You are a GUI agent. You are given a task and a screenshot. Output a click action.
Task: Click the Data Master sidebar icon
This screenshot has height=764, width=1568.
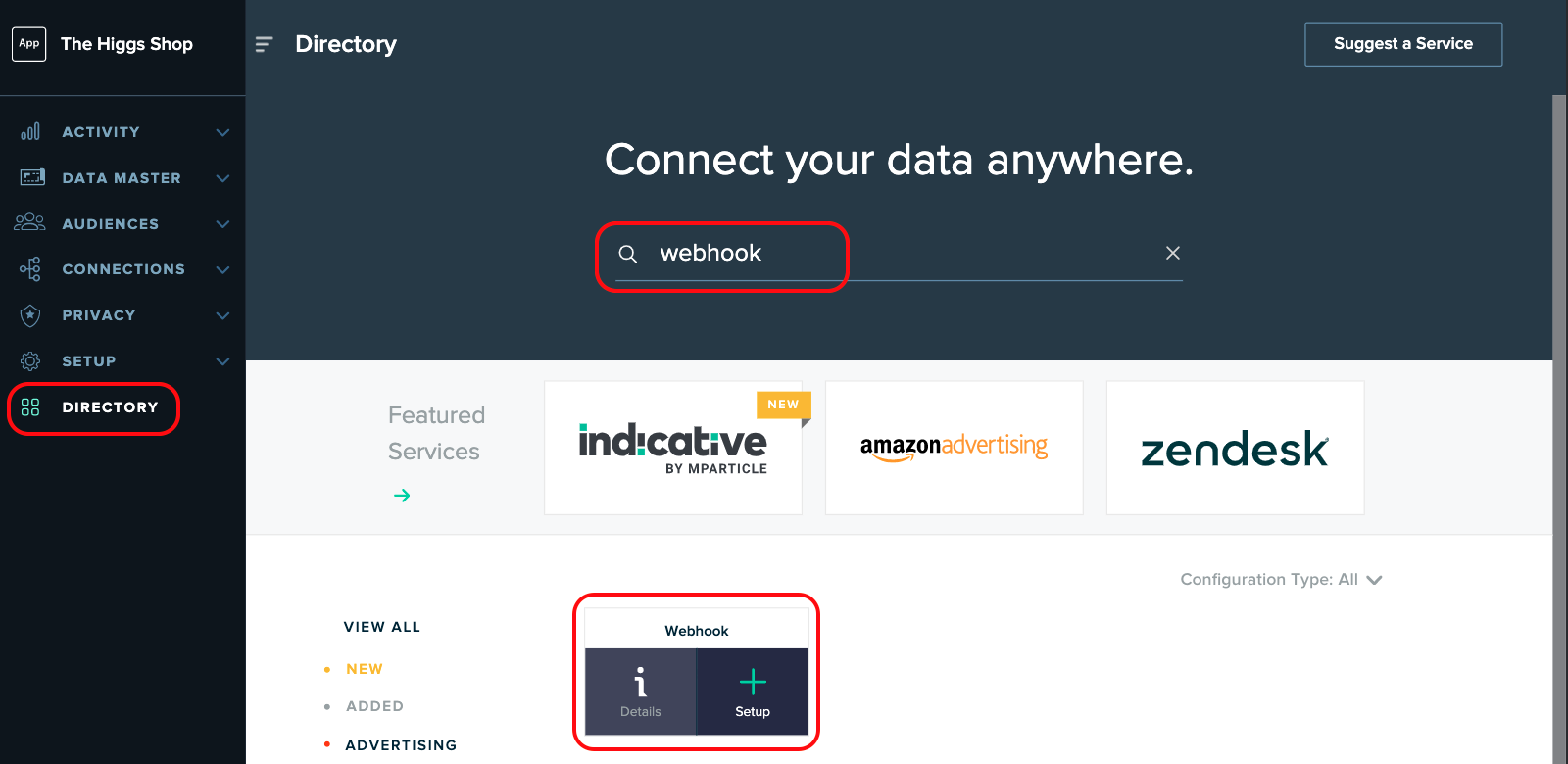tap(32, 177)
